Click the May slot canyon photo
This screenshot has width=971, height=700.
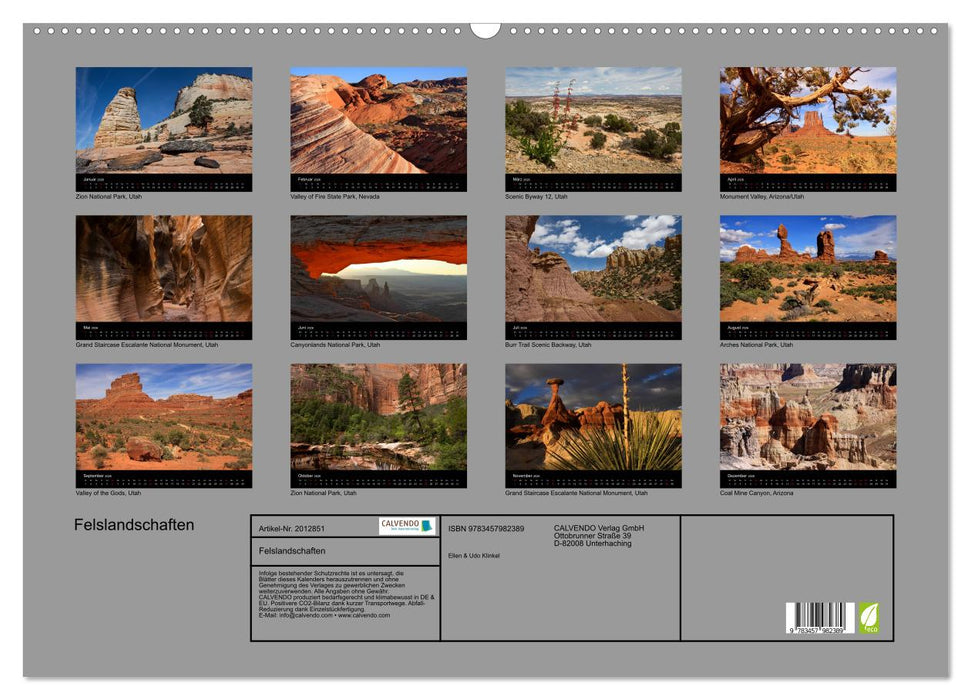click(x=164, y=268)
